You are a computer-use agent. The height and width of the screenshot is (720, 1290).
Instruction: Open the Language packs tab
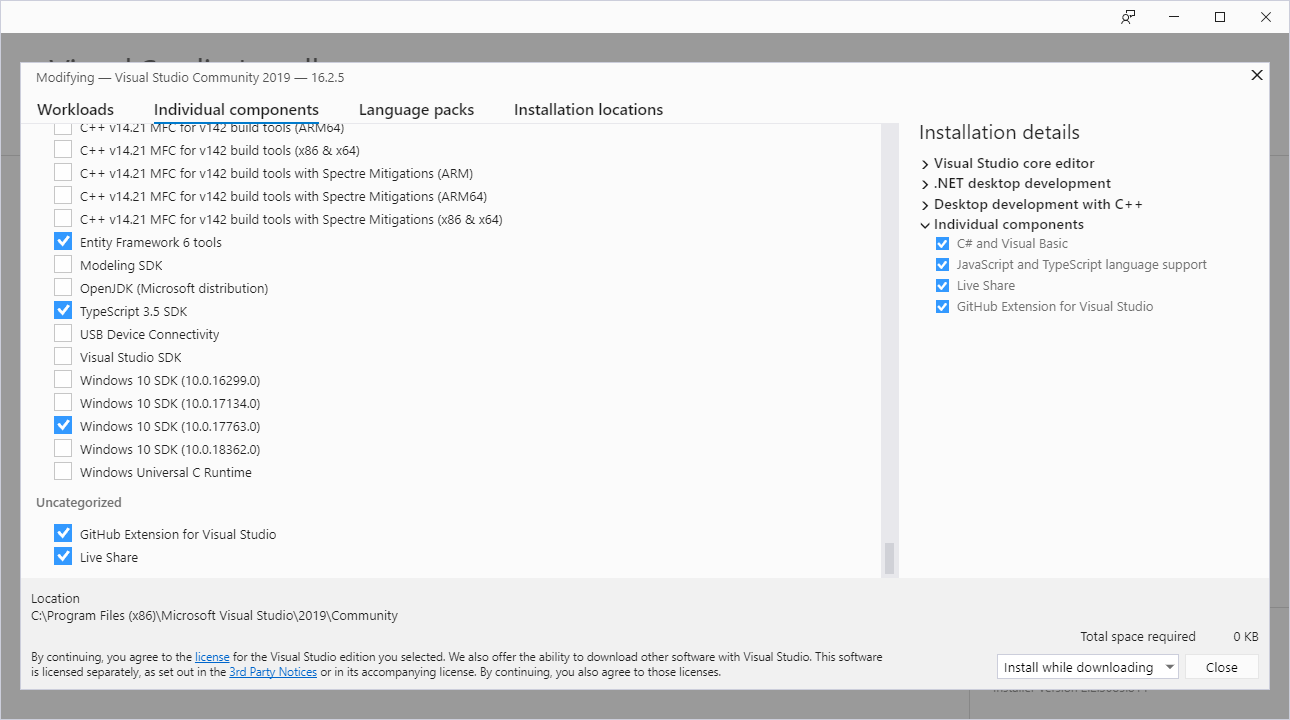tap(416, 110)
